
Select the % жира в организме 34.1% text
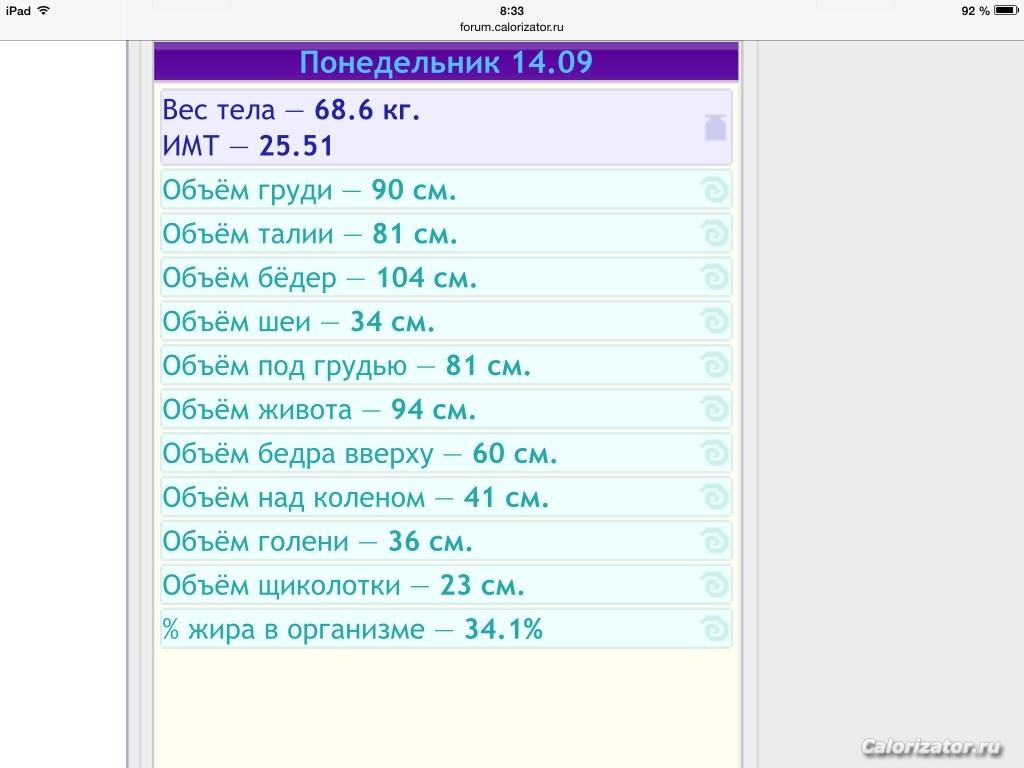353,630
